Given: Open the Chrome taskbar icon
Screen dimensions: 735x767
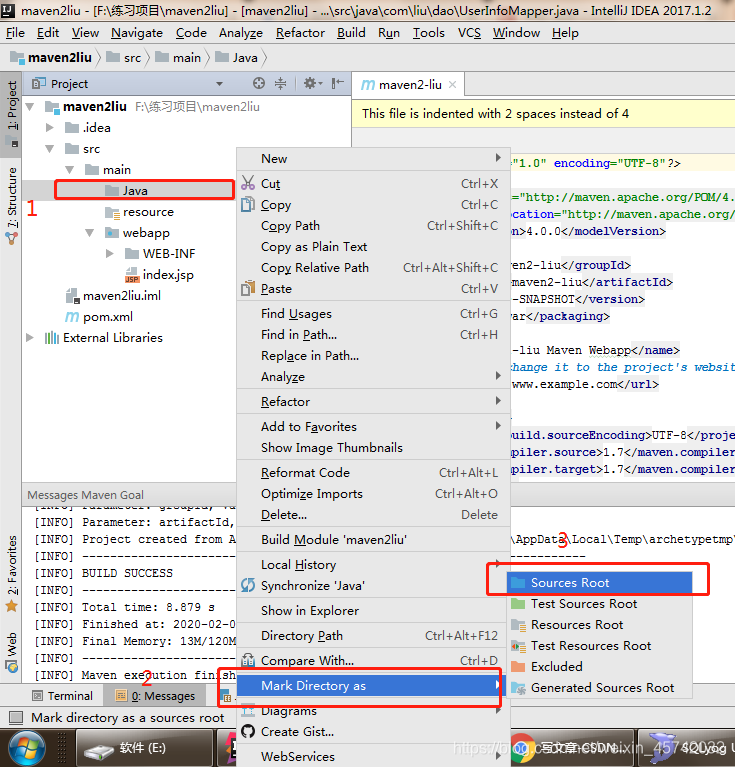Looking at the screenshot, I should point(523,748).
